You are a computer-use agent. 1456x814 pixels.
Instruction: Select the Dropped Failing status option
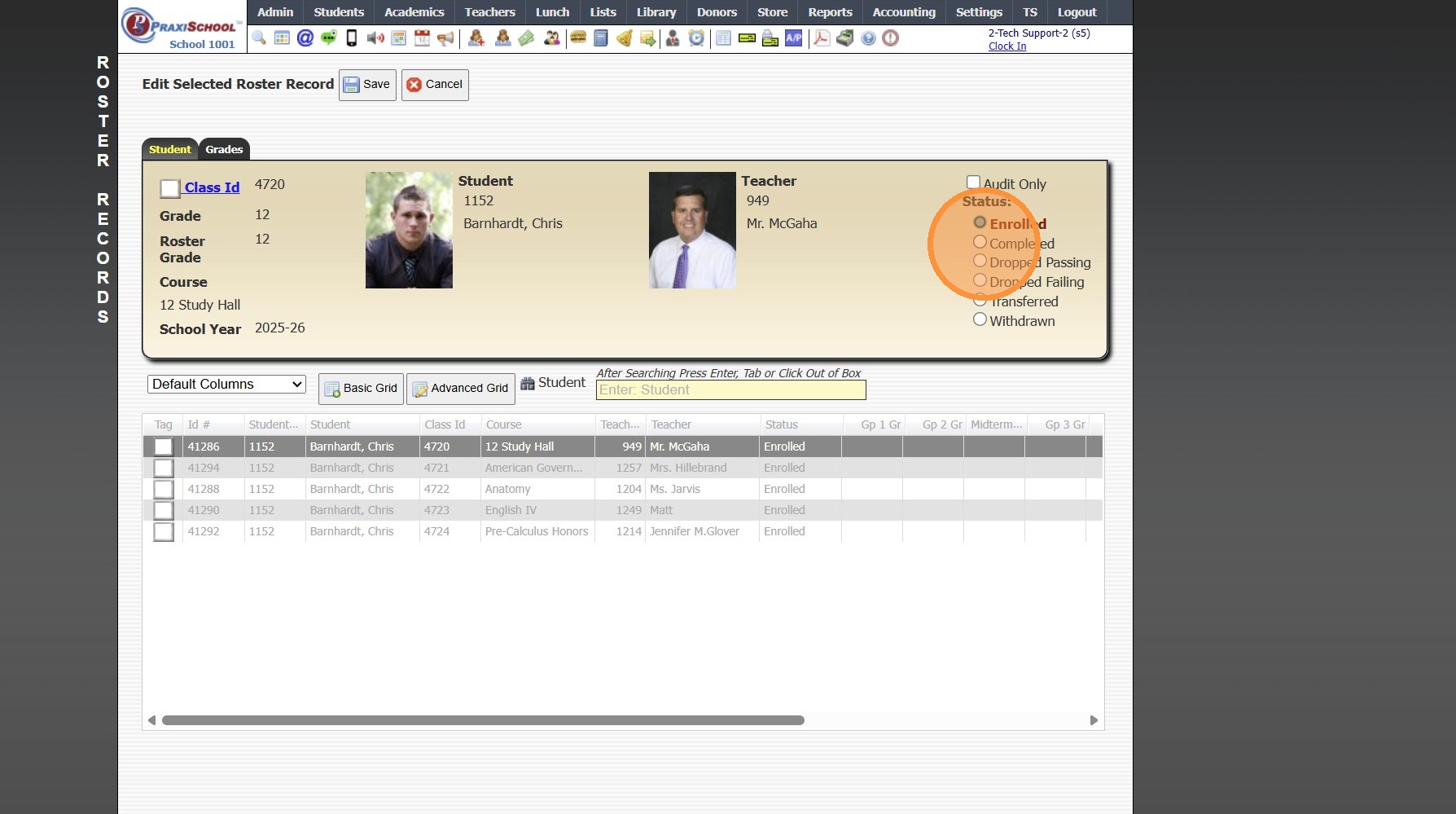(980, 280)
